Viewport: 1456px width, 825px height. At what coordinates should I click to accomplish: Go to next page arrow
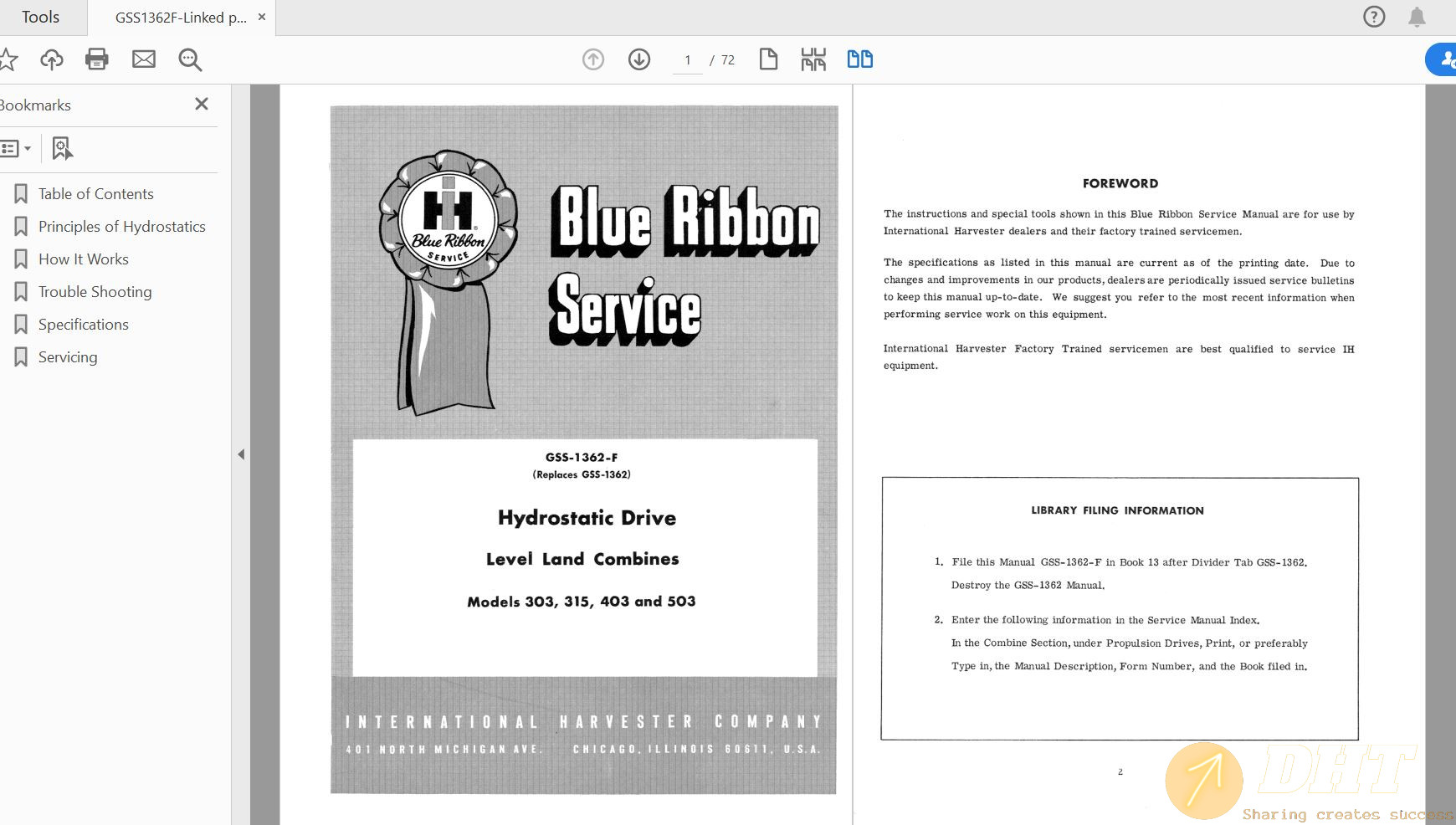point(639,59)
